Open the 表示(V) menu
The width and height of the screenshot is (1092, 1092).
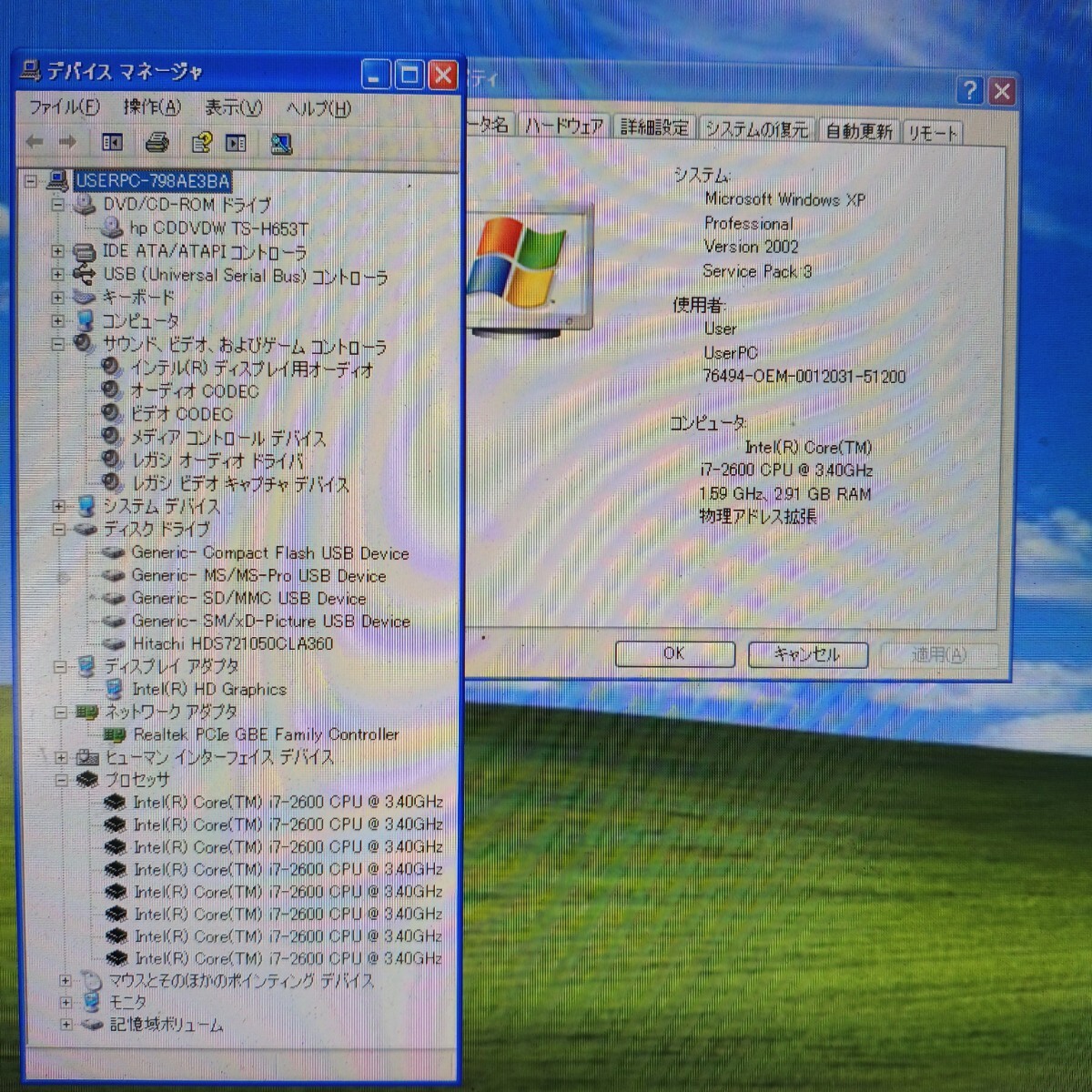pos(233,107)
